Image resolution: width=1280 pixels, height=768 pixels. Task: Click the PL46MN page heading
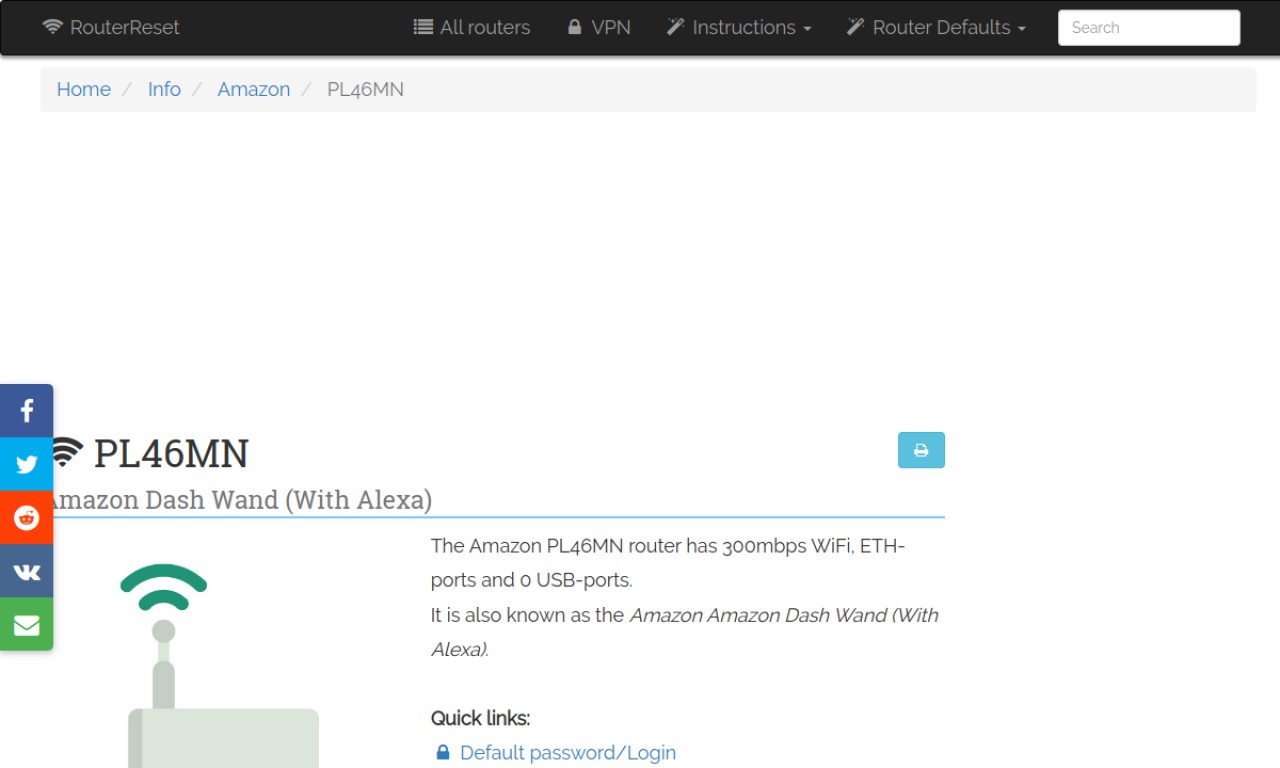pos(171,454)
